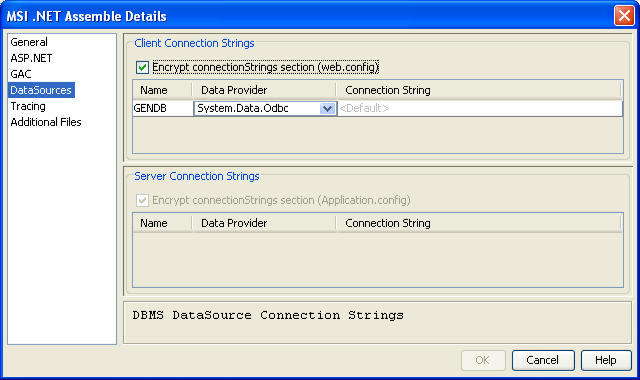640x380 pixels.
Task: Open the ASP.NET settings page
Action: (31, 58)
